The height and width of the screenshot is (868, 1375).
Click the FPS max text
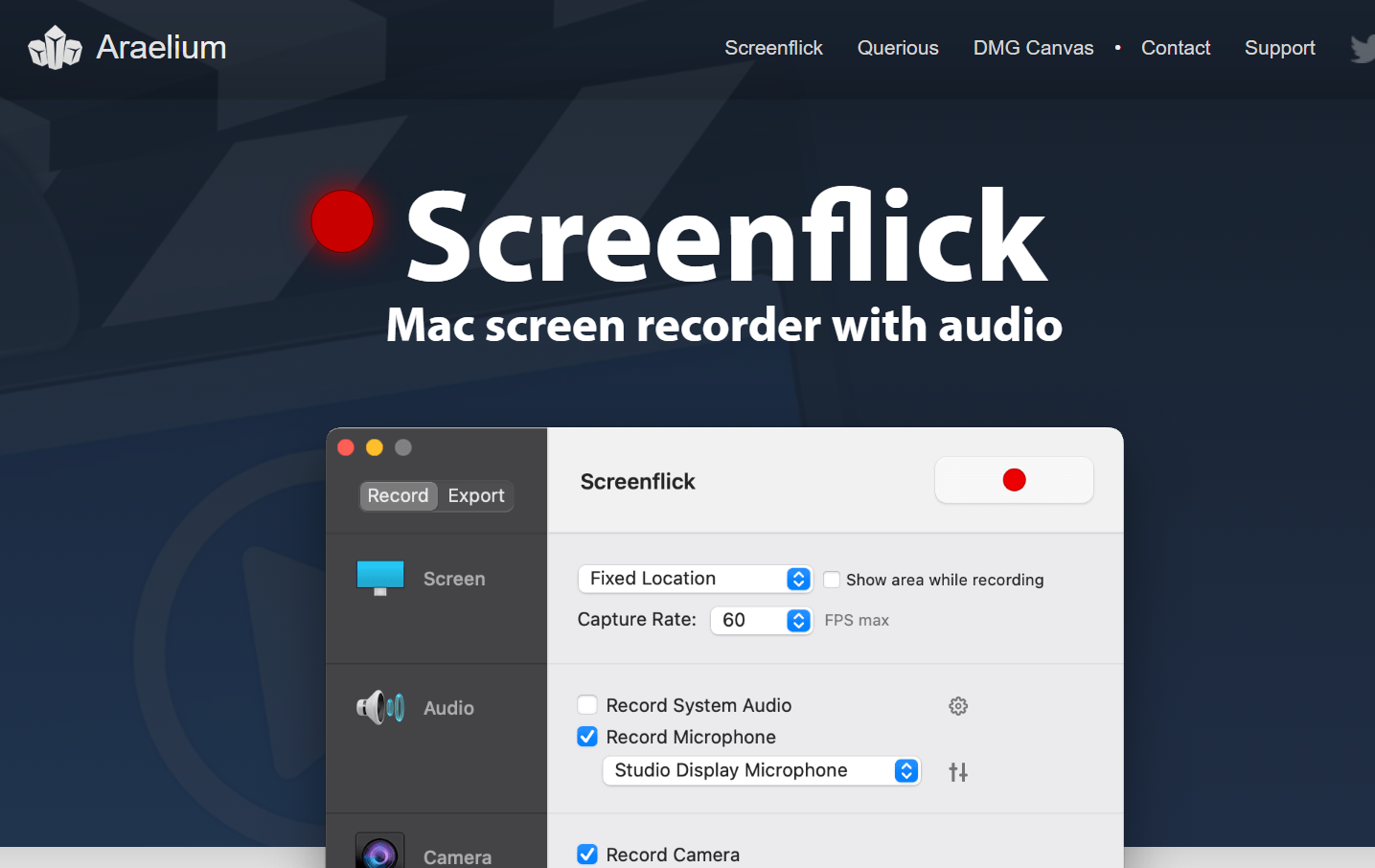[x=857, y=621]
